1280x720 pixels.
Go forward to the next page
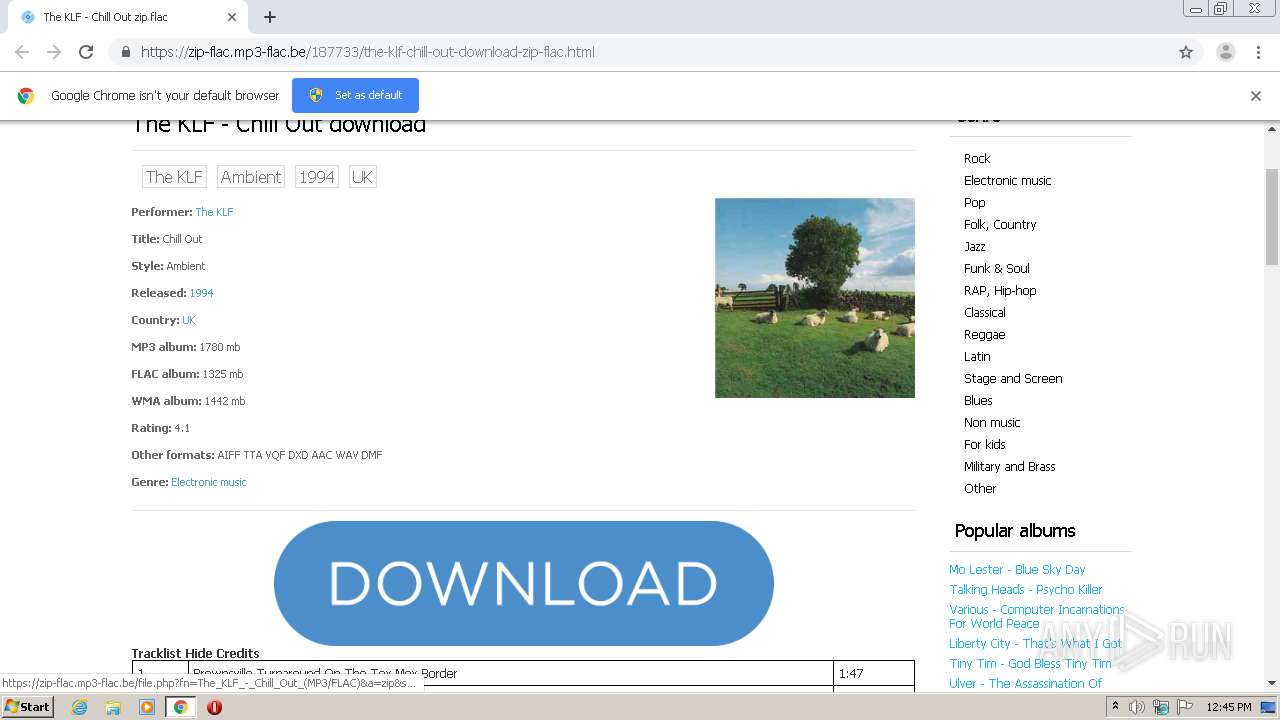tap(54, 52)
